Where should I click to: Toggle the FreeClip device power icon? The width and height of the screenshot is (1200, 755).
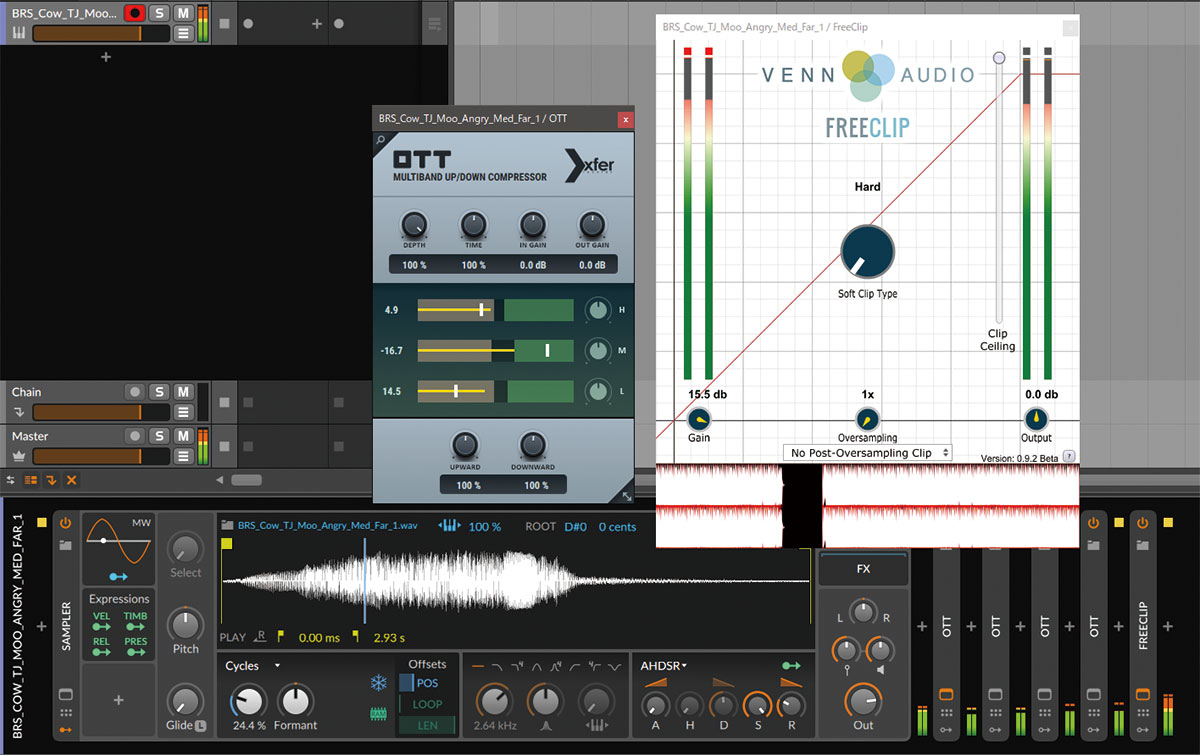[x=1142, y=523]
